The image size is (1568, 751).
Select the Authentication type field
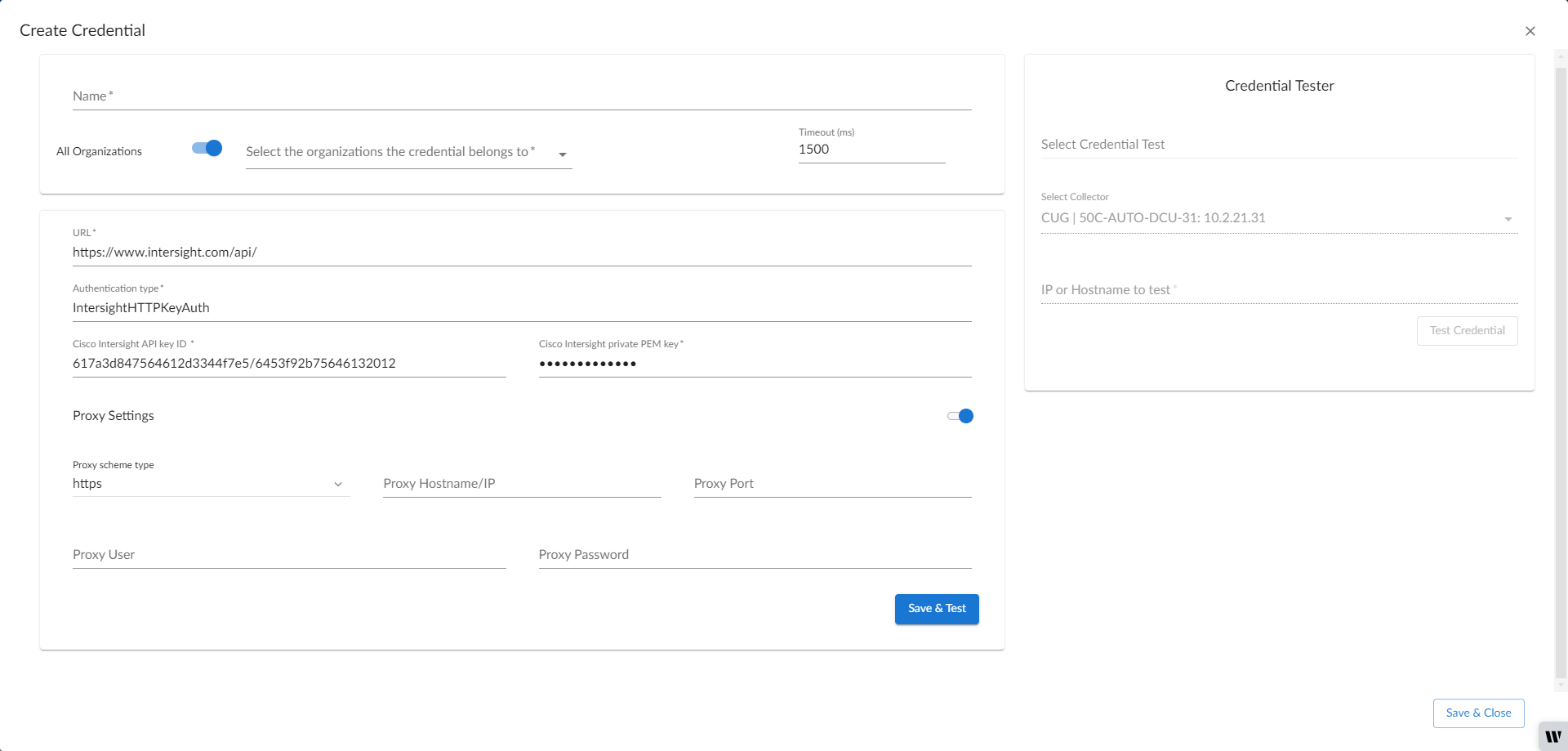tap(522, 308)
